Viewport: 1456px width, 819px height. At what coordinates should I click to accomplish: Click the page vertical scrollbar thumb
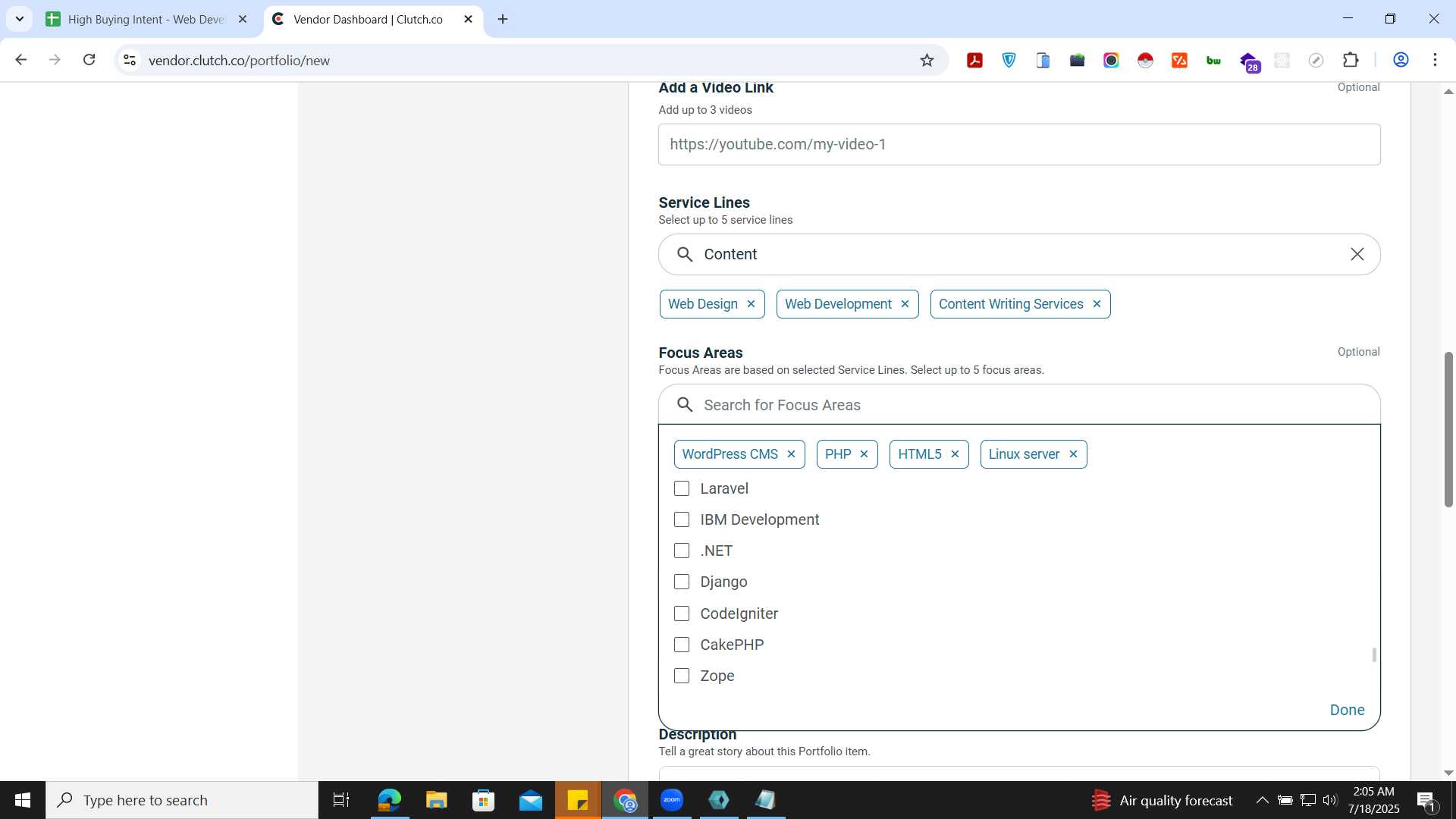(1448, 429)
